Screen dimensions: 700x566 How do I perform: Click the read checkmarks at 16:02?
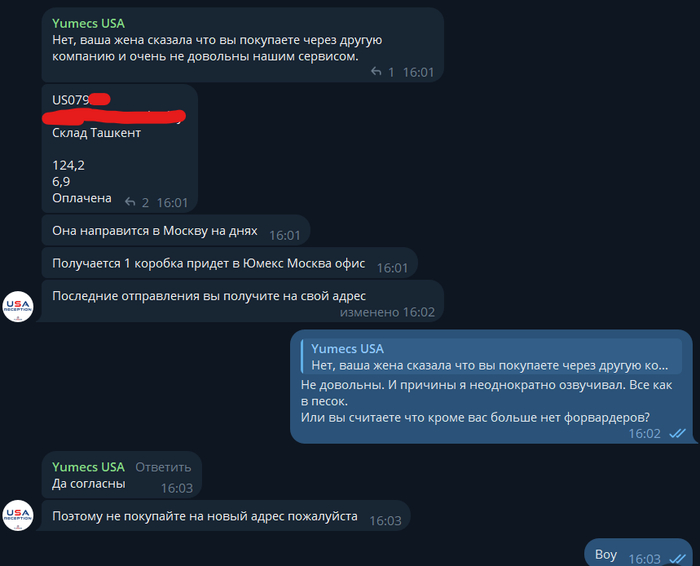(677, 433)
